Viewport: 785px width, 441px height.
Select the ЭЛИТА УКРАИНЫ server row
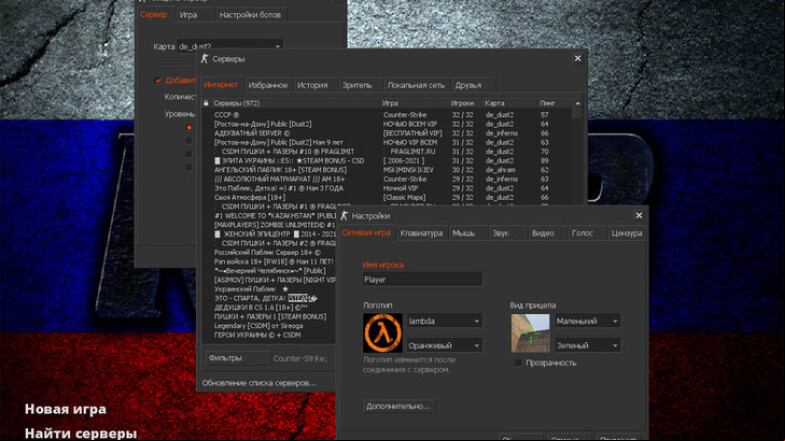click(386, 161)
